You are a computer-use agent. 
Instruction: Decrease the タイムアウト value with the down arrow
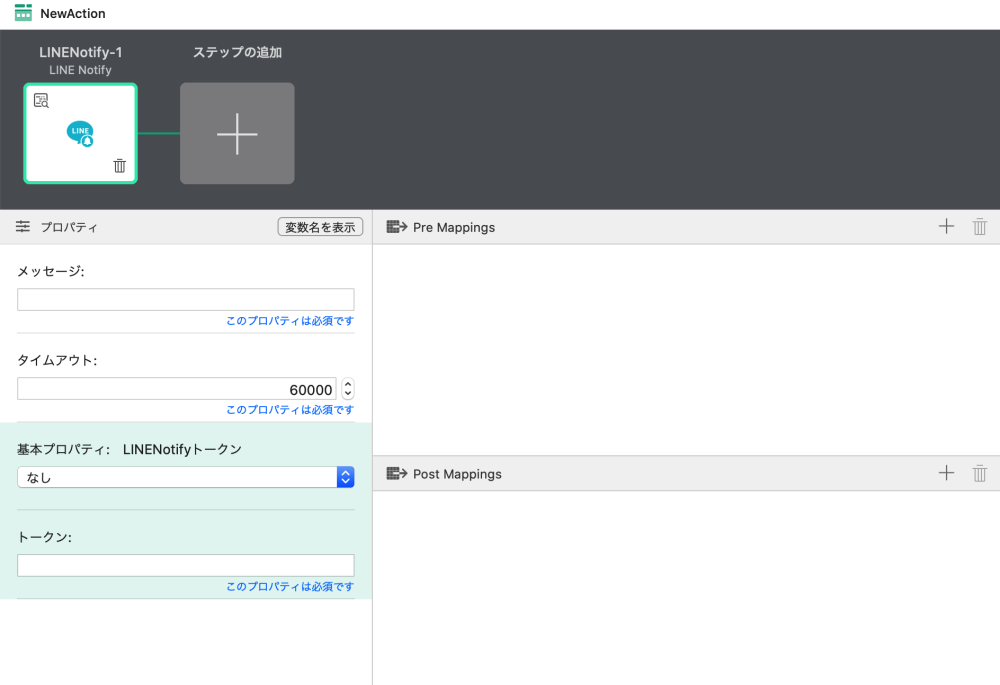point(348,394)
